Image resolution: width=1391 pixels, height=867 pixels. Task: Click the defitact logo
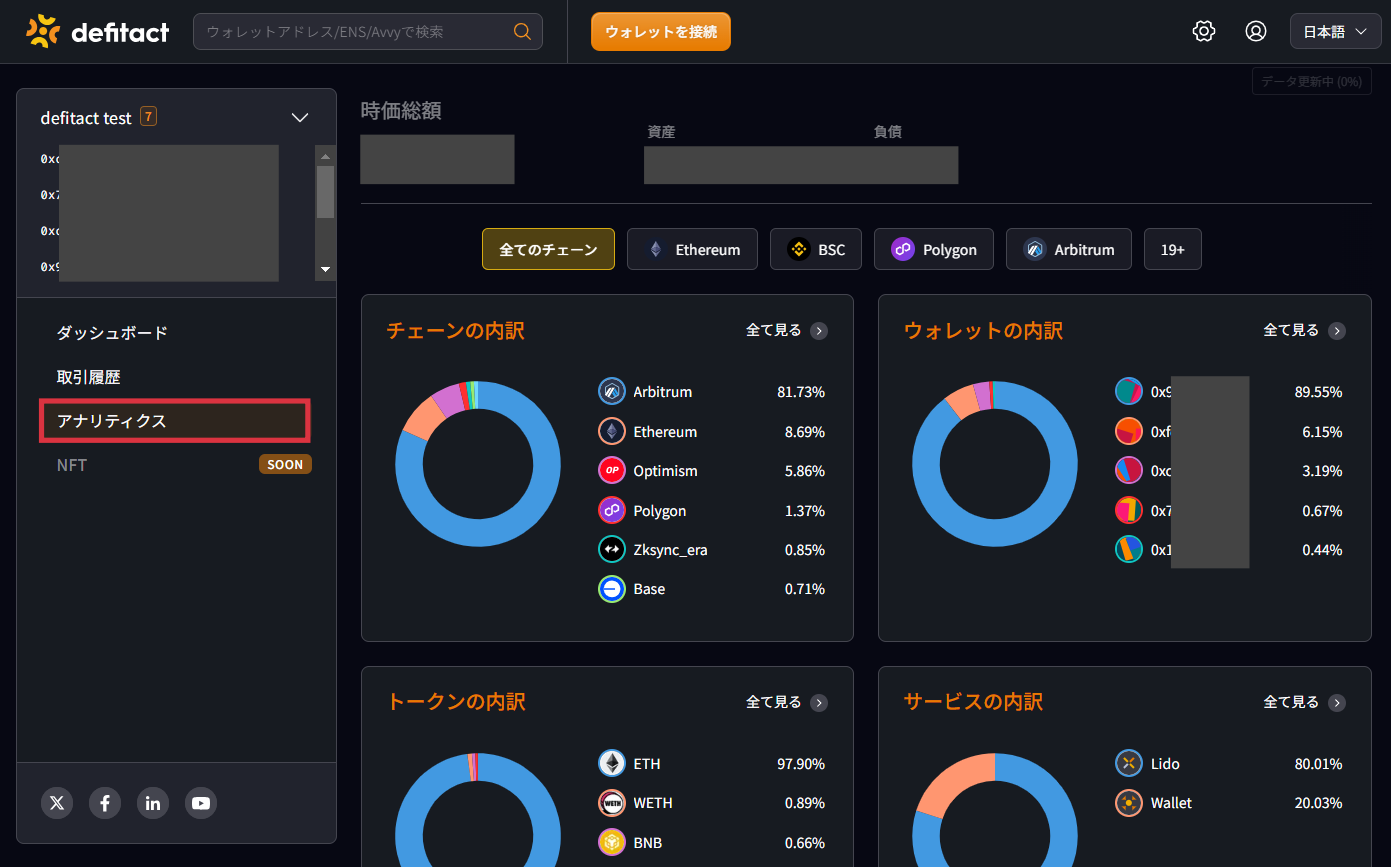point(97,32)
